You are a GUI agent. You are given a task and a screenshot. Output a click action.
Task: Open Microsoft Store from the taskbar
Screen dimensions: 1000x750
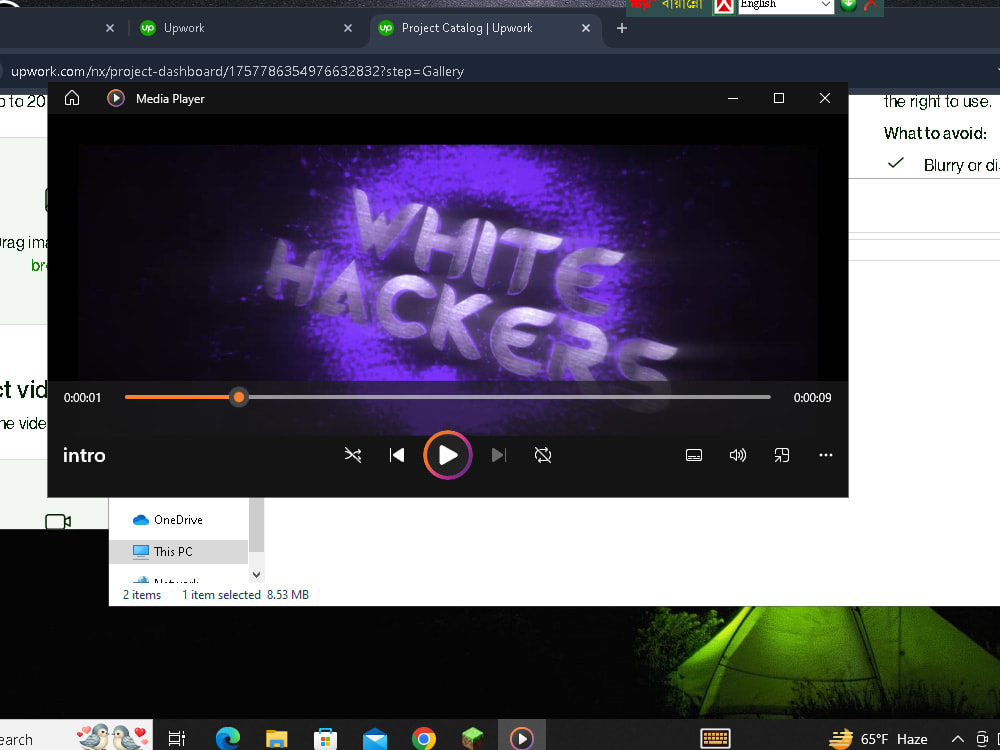click(325, 739)
